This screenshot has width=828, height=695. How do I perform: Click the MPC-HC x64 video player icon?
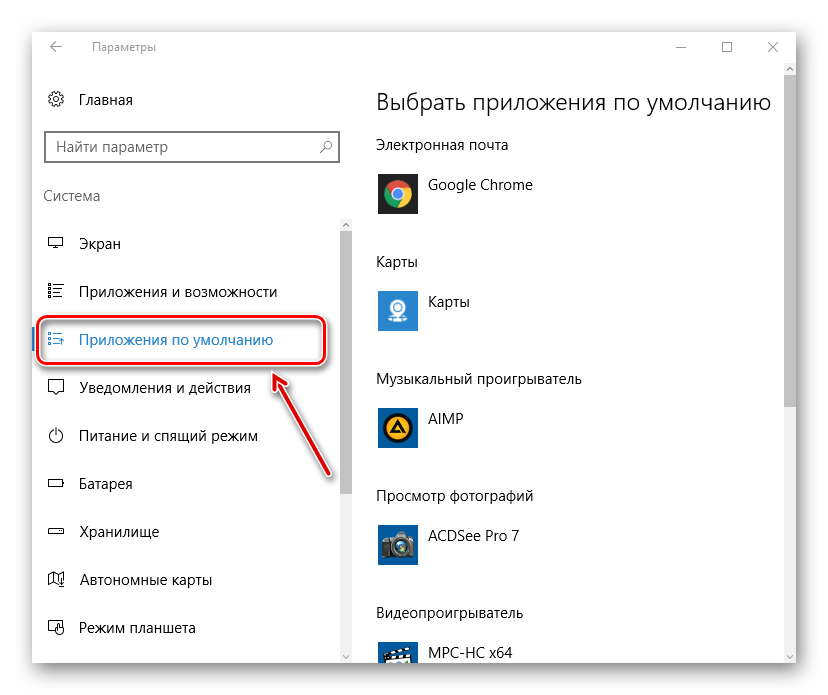coord(397,652)
